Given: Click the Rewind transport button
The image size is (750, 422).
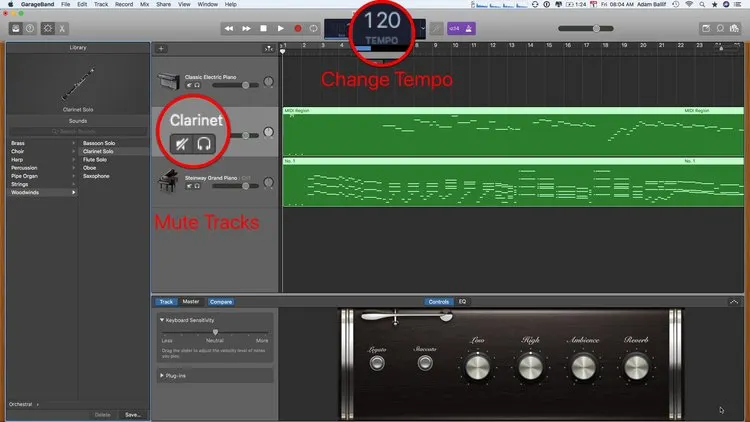Looking at the screenshot, I should point(229,28).
